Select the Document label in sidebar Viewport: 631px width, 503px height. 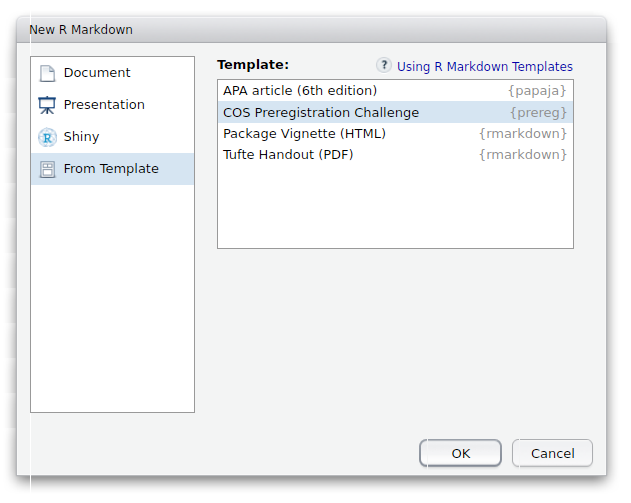pos(97,73)
